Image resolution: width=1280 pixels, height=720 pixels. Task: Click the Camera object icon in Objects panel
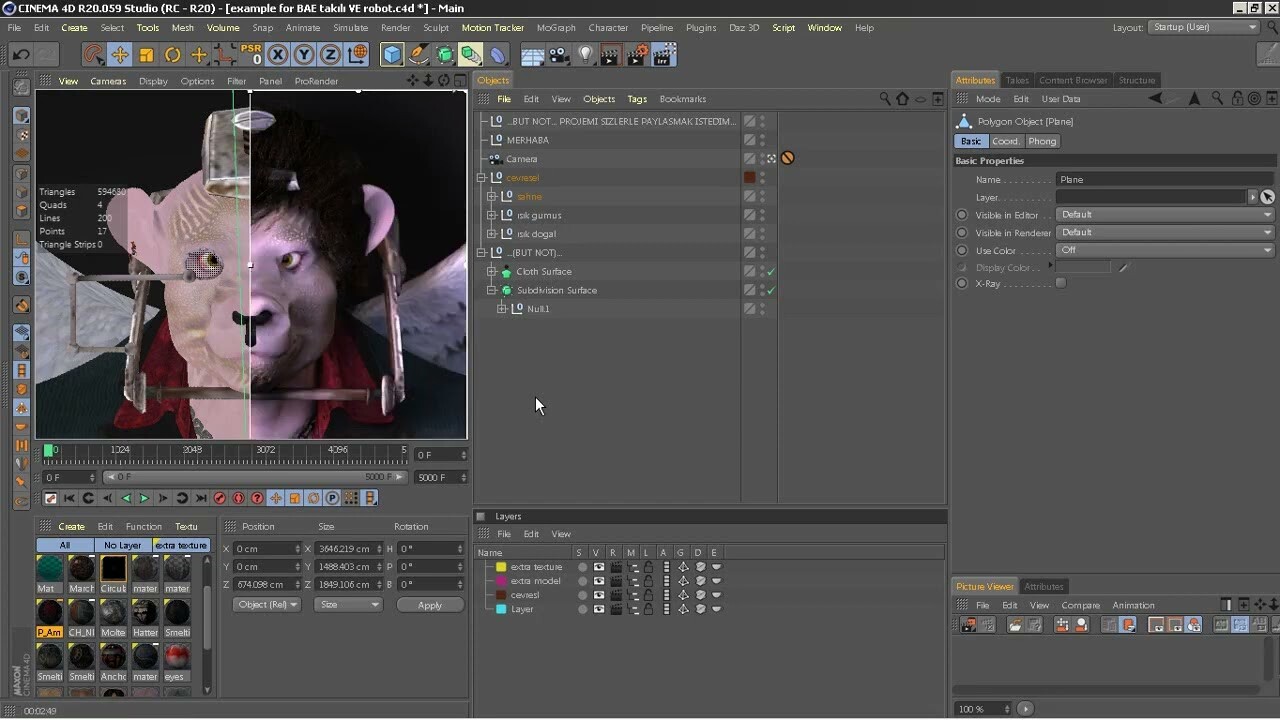coord(495,158)
